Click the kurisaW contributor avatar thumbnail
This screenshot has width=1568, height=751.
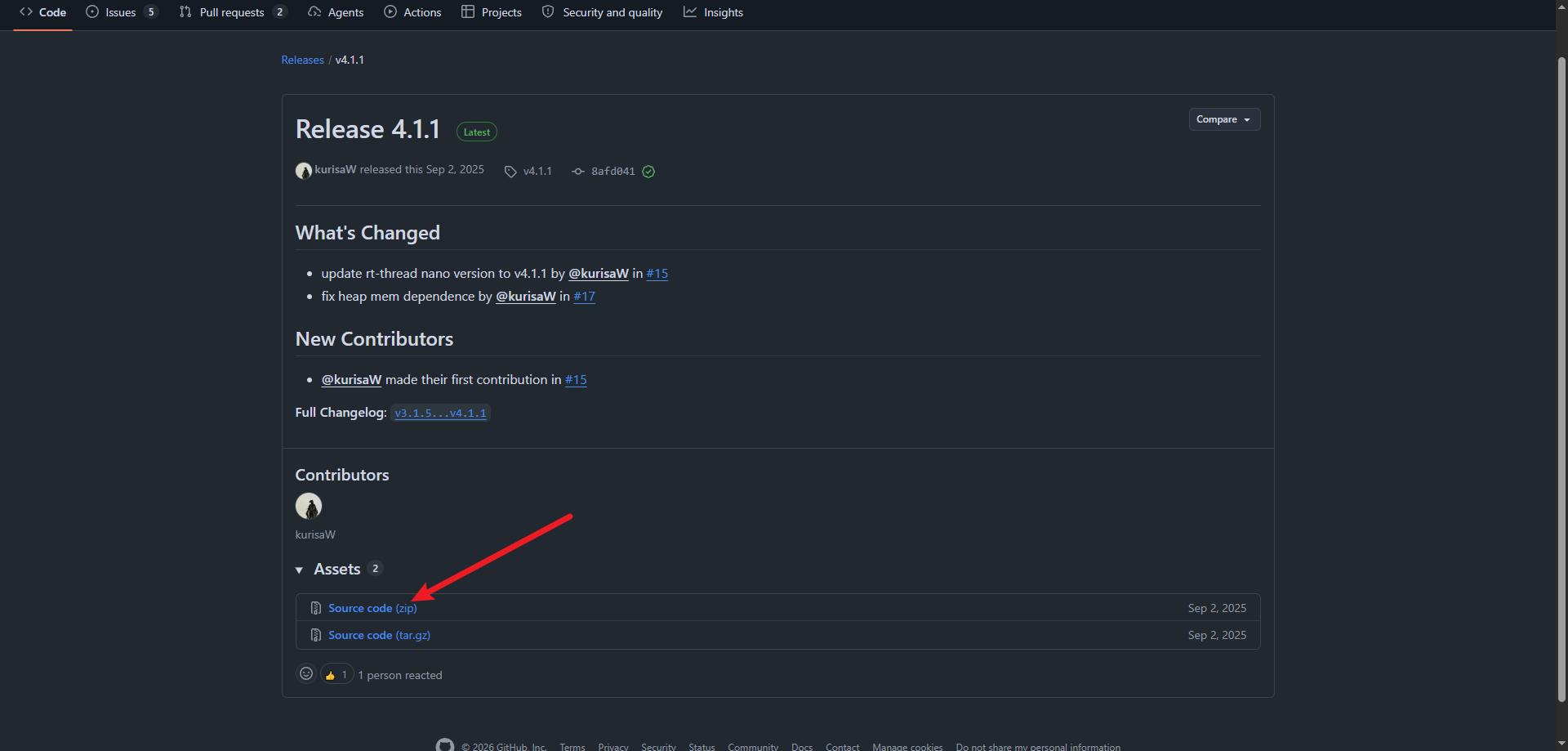click(x=309, y=506)
